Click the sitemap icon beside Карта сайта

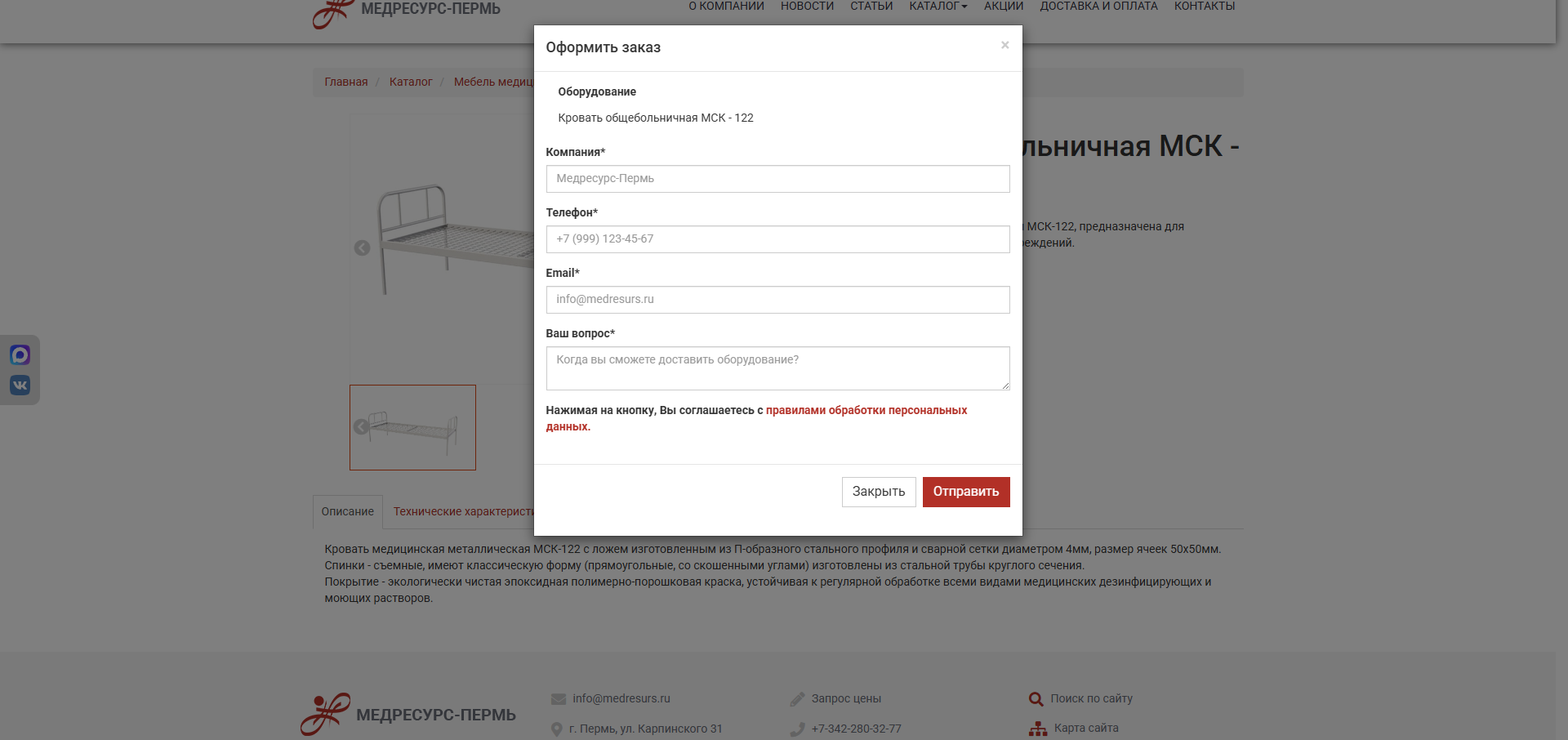click(1038, 729)
